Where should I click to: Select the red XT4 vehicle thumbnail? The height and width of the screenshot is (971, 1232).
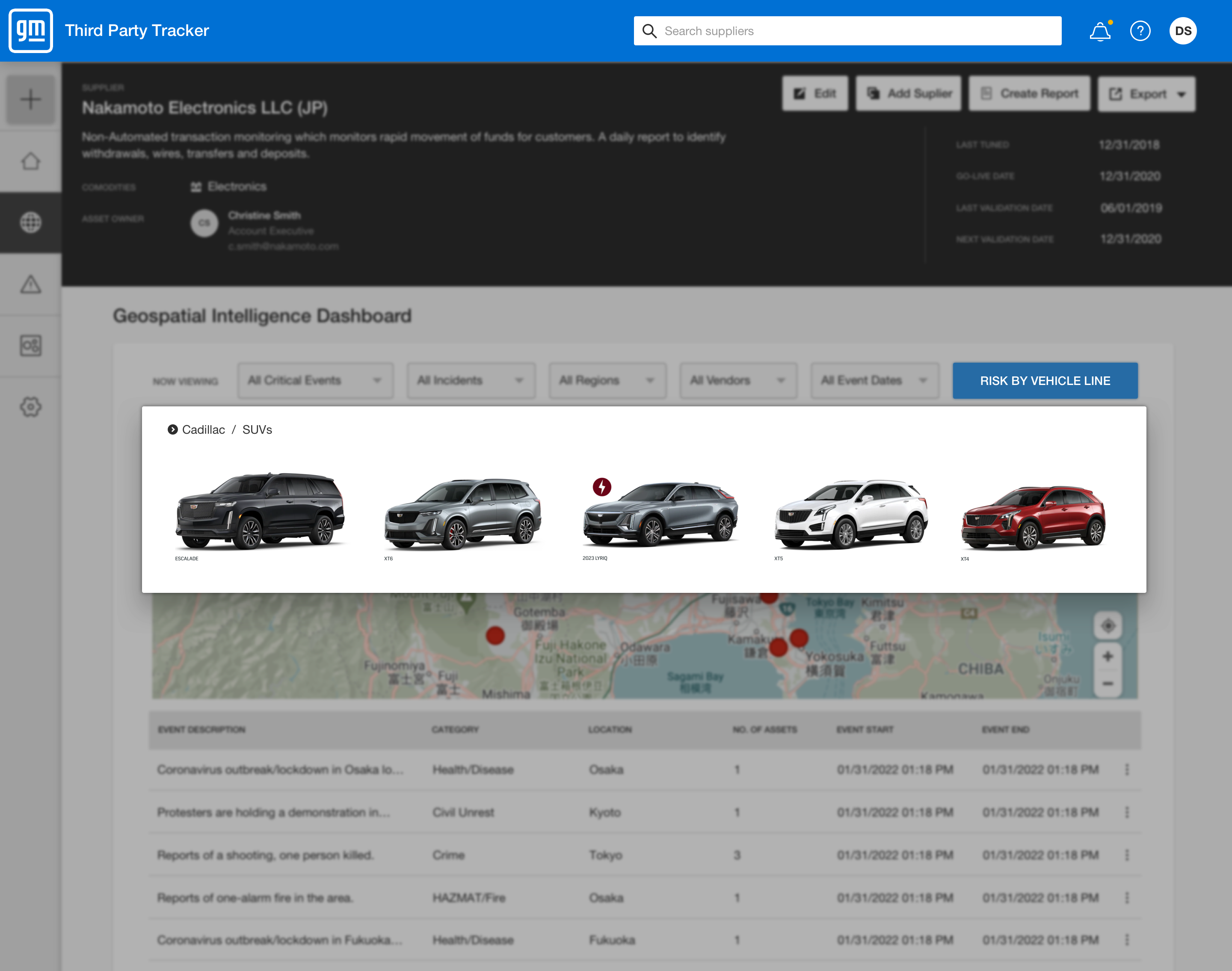[1033, 517]
